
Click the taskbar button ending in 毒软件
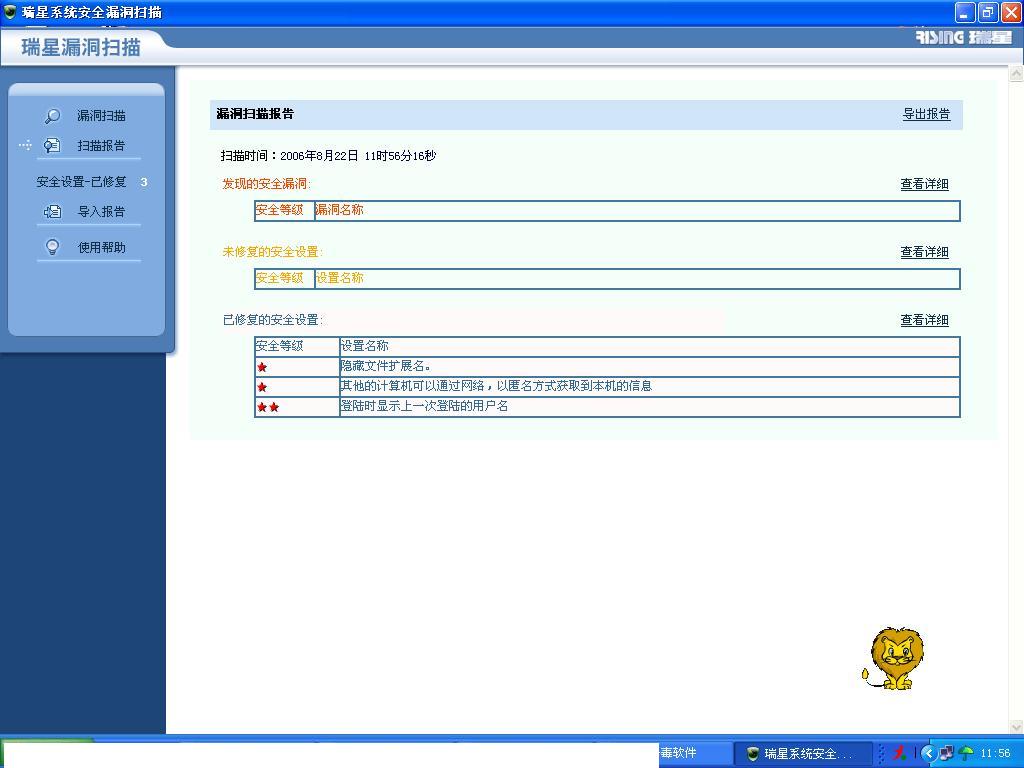click(694, 754)
